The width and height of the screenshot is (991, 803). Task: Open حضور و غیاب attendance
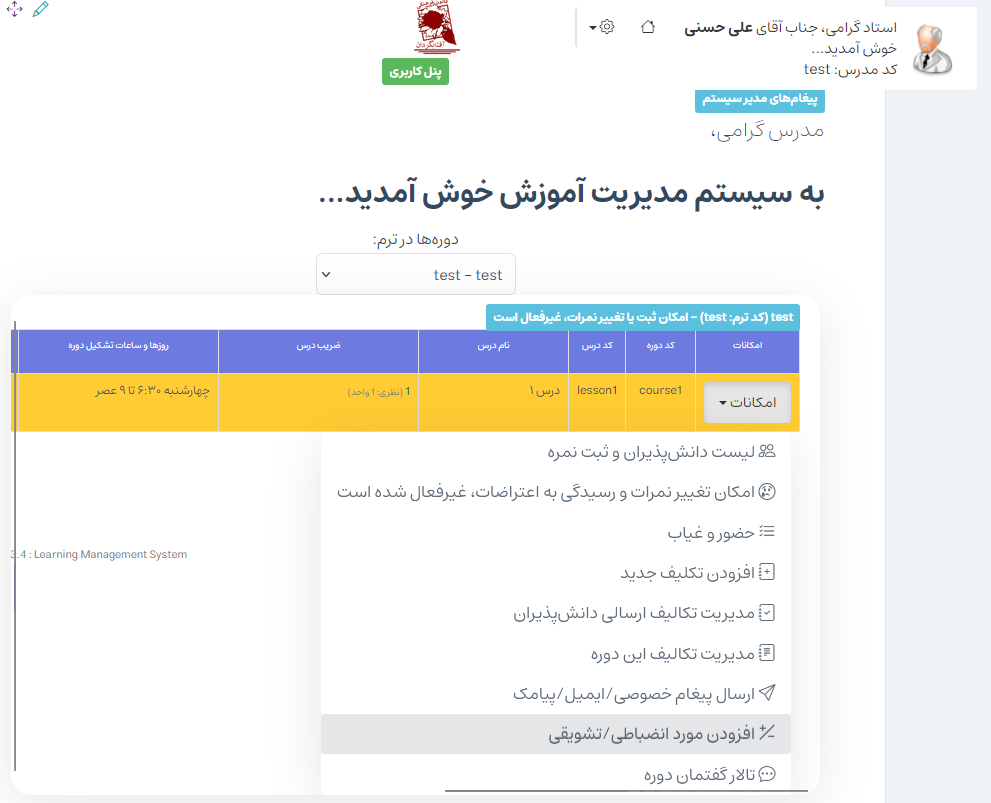coord(556,532)
